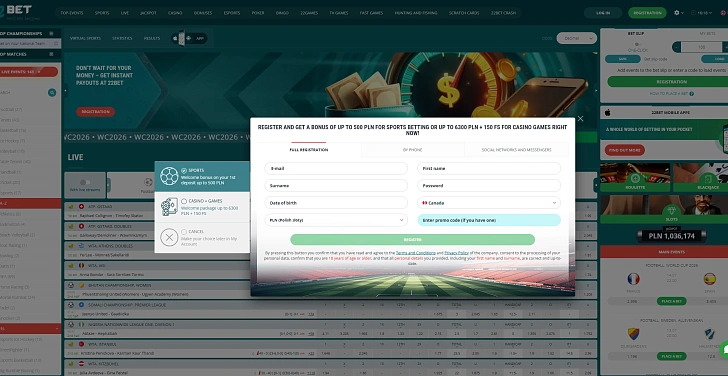
Task: Click the Top Championships collapse icon
Action: (x=51, y=34)
